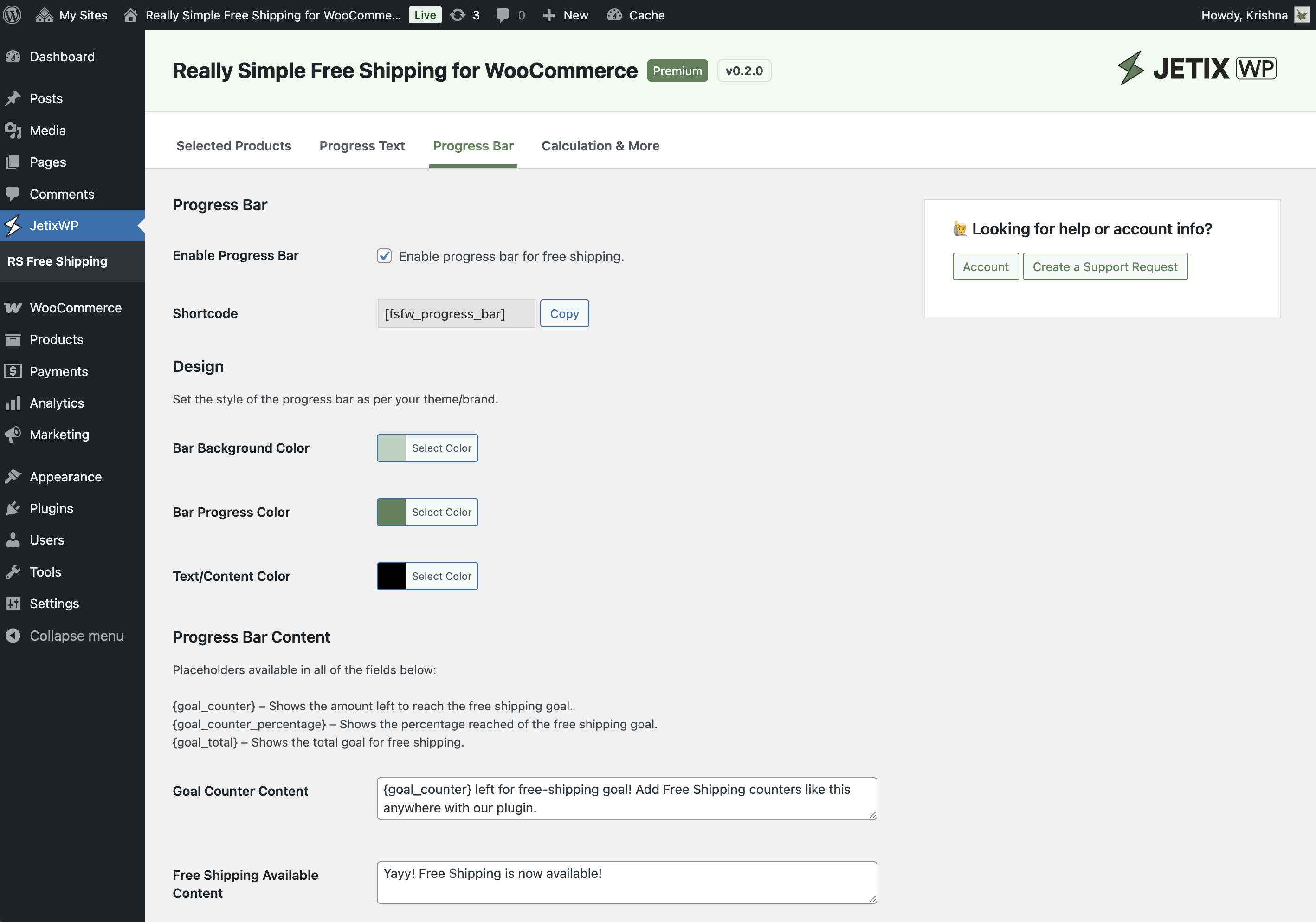
Task: Click the Cache gauge icon
Action: [614, 15]
